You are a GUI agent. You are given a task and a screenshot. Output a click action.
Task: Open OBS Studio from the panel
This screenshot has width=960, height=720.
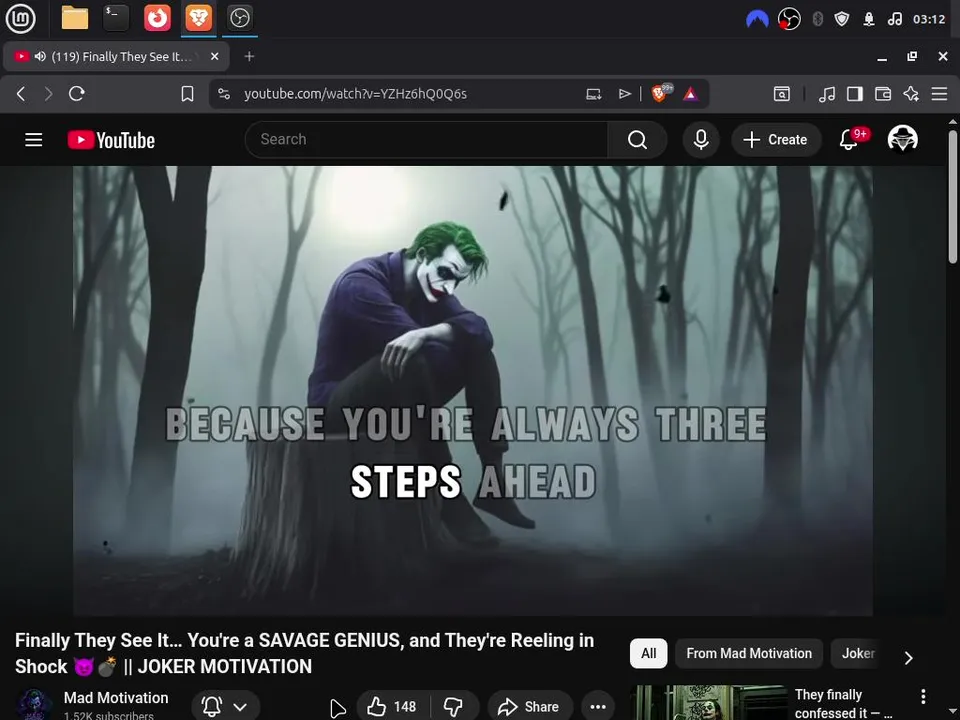pos(239,18)
